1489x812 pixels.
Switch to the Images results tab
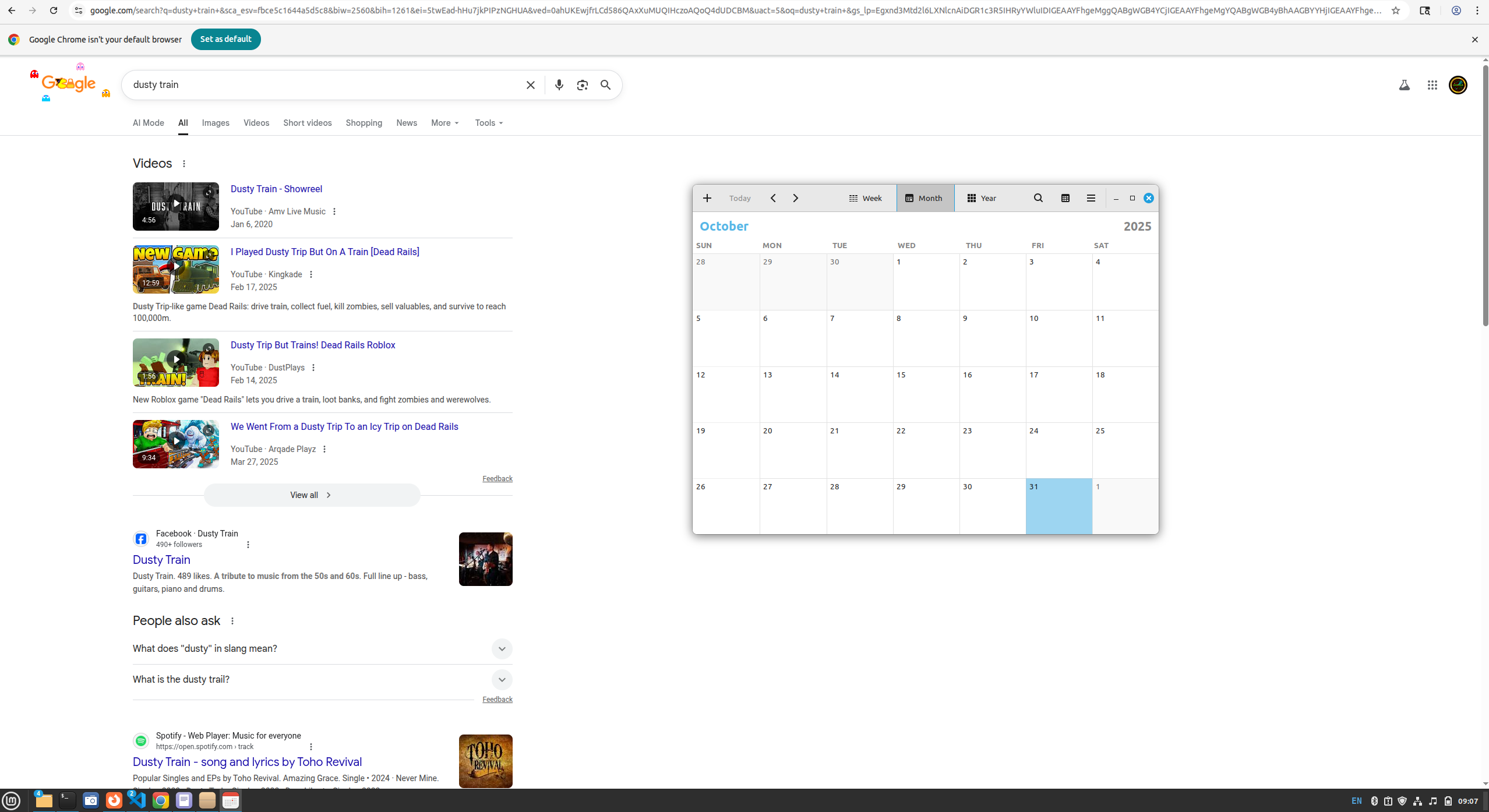pyautogui.click(x=216, y=123)
